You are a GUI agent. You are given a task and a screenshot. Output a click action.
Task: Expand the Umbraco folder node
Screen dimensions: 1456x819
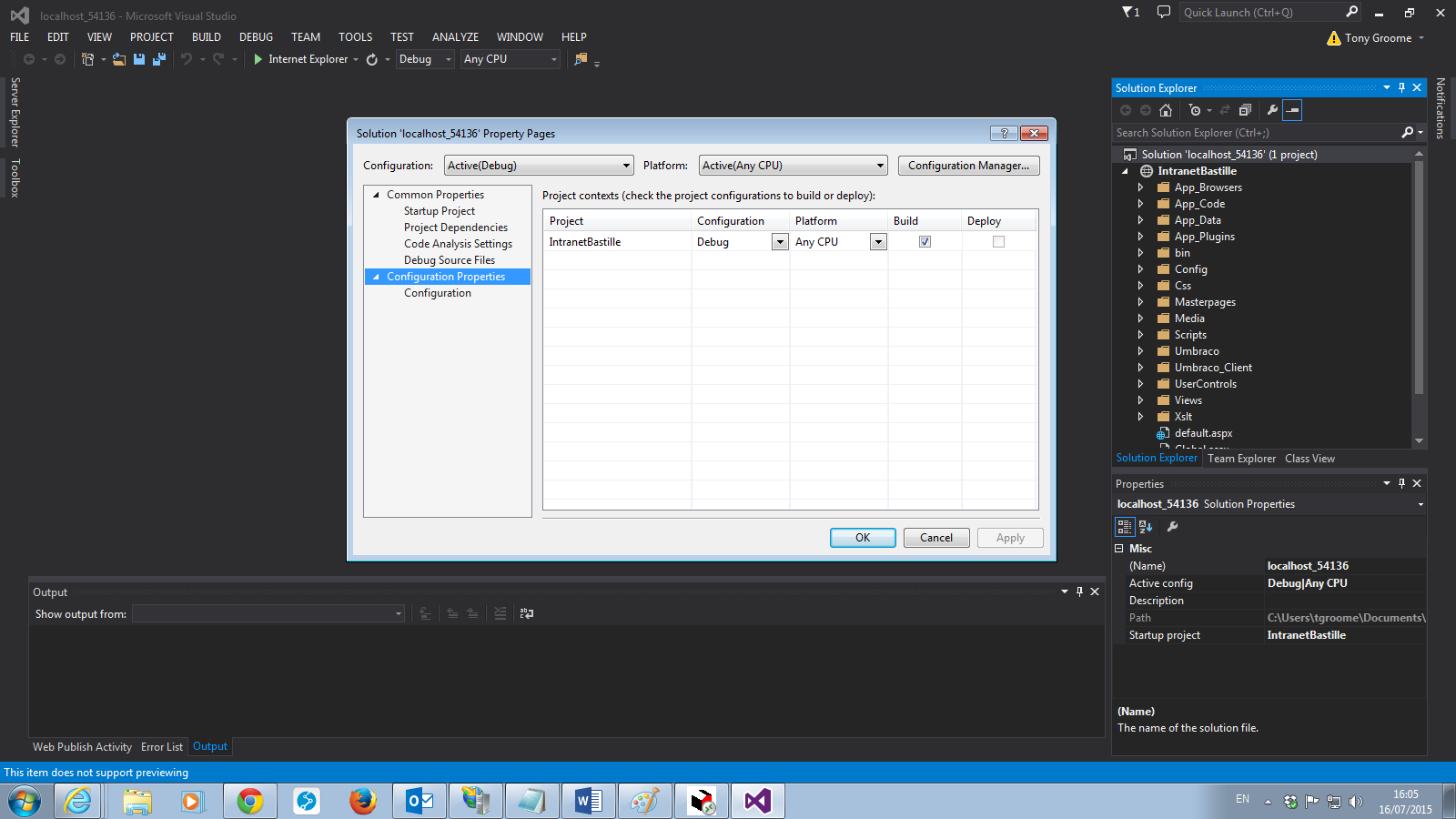pyautogui.click(x=1140, y=351)
